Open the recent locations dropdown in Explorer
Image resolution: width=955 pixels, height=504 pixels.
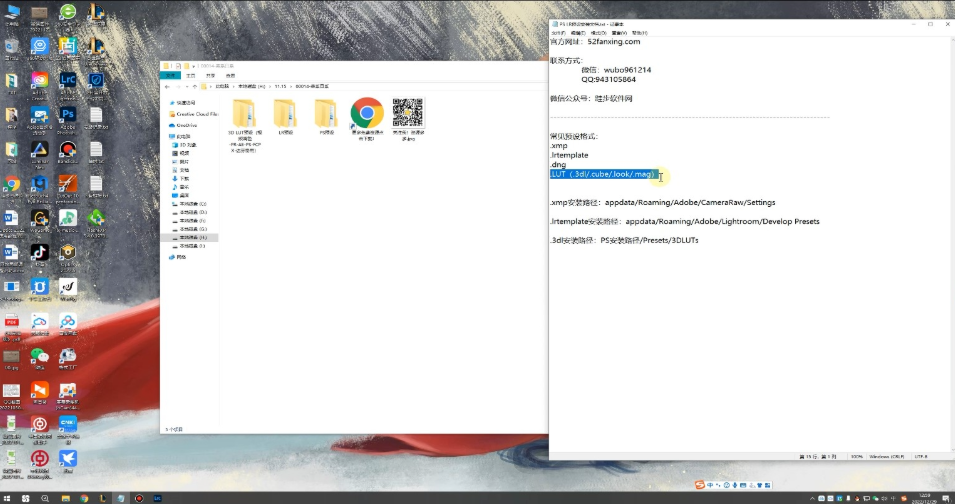(x=187, y=86)
